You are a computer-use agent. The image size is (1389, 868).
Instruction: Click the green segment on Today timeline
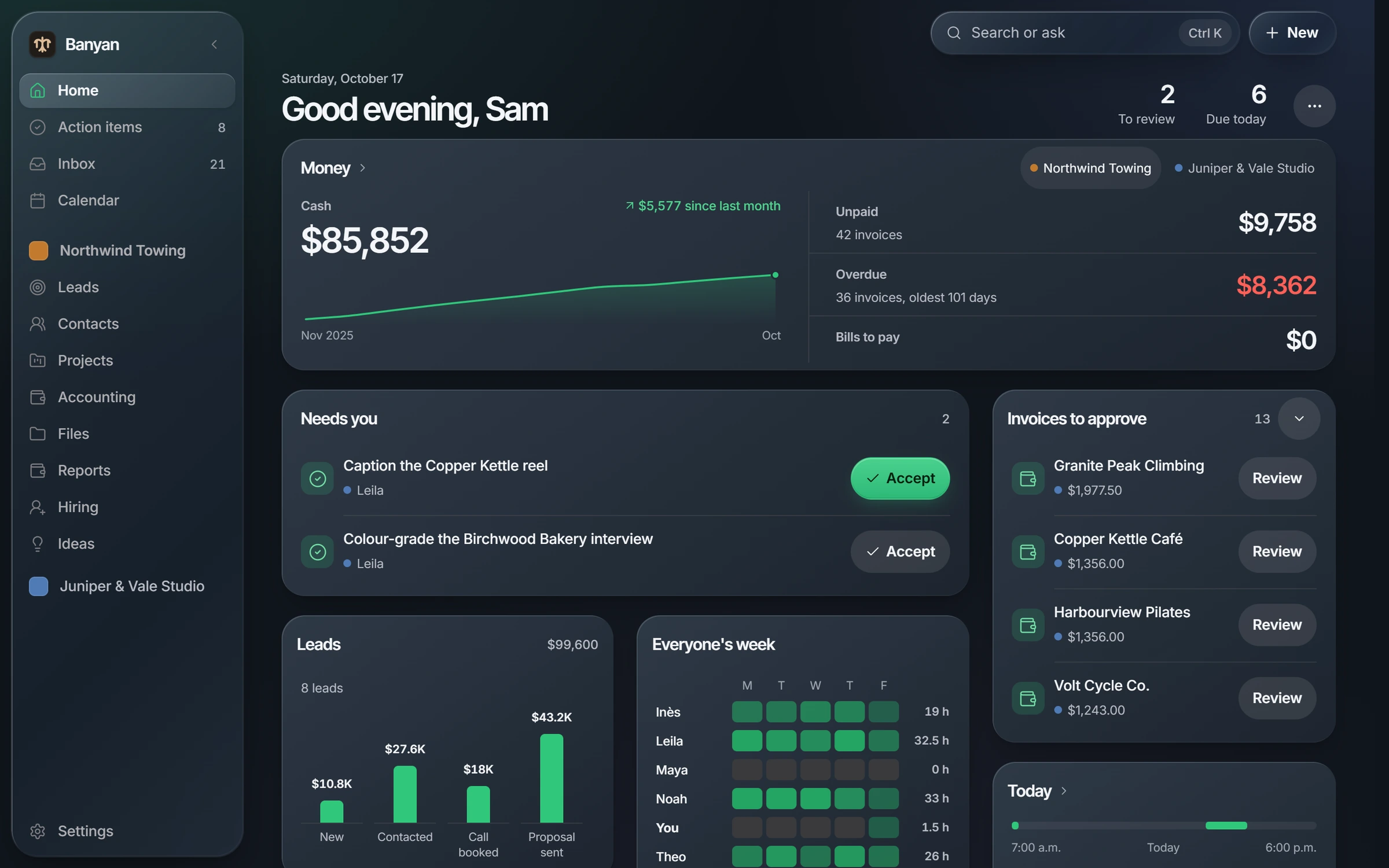tap(1226, 826)
